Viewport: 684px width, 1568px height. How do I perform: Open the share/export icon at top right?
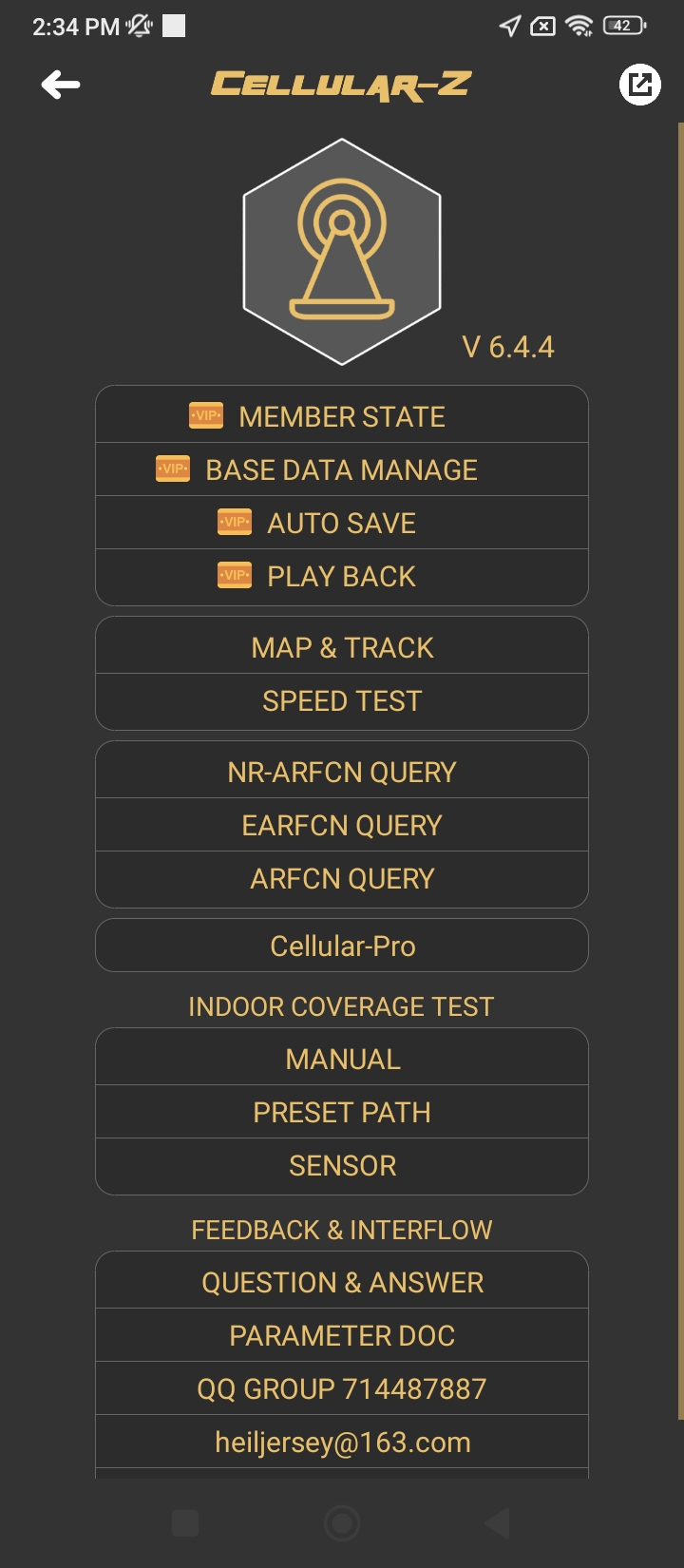coord(639,85)
